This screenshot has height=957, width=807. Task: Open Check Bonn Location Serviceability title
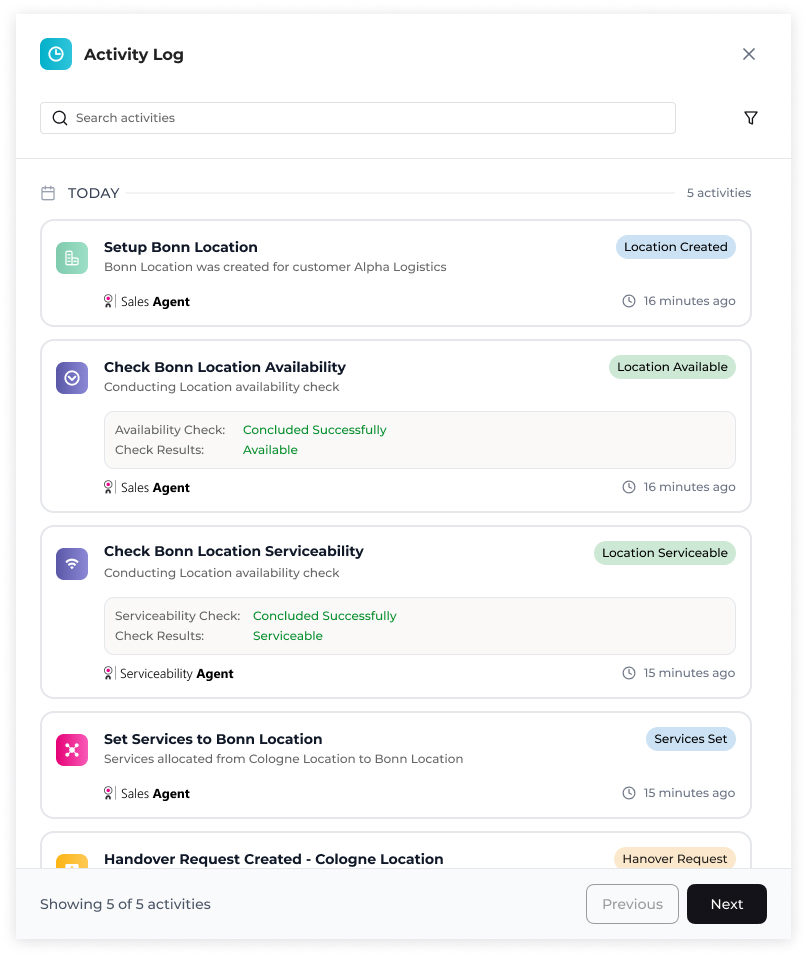pos(234,551)
